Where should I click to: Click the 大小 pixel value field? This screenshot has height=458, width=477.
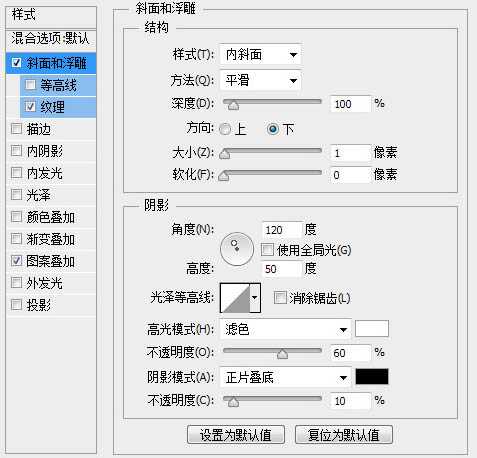pyautogui.click(x=350, y=153)
